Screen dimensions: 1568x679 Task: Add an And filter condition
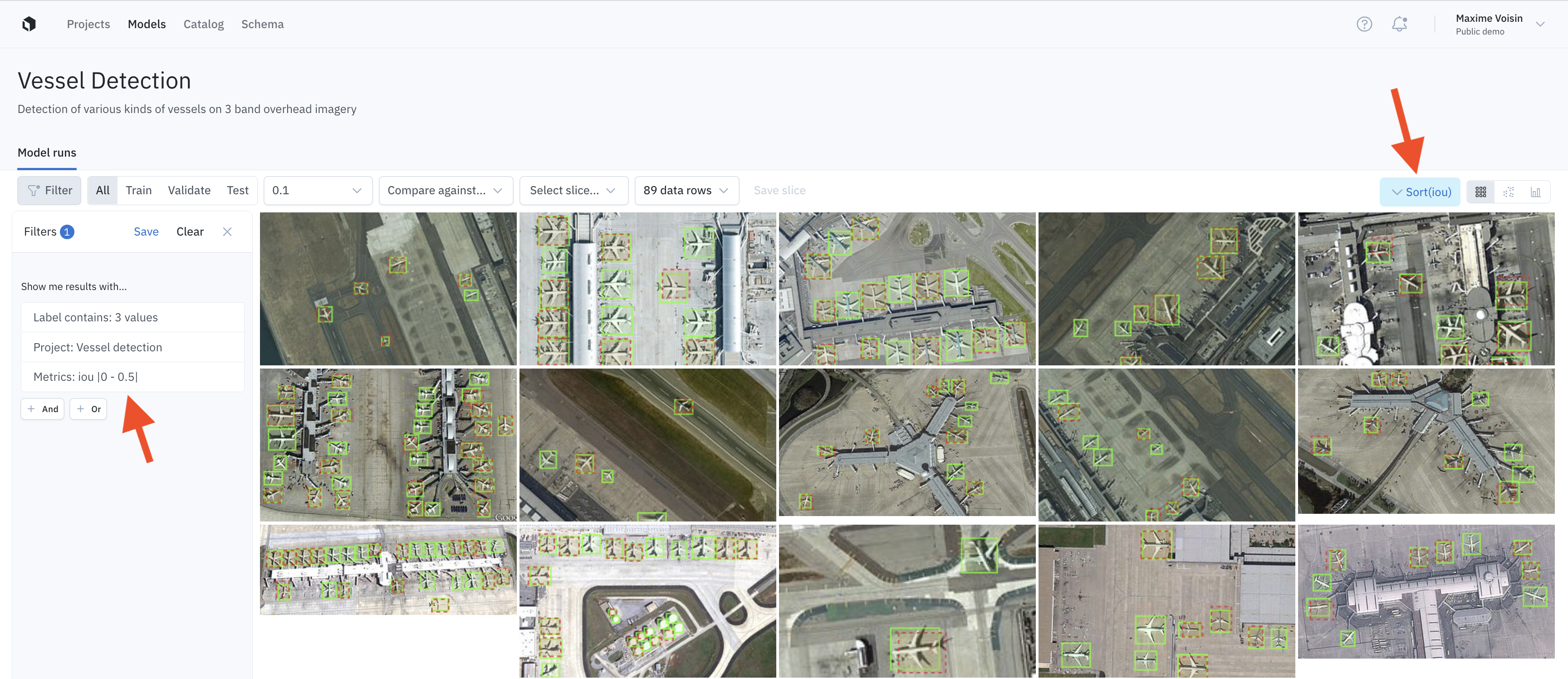pos(43,409)
